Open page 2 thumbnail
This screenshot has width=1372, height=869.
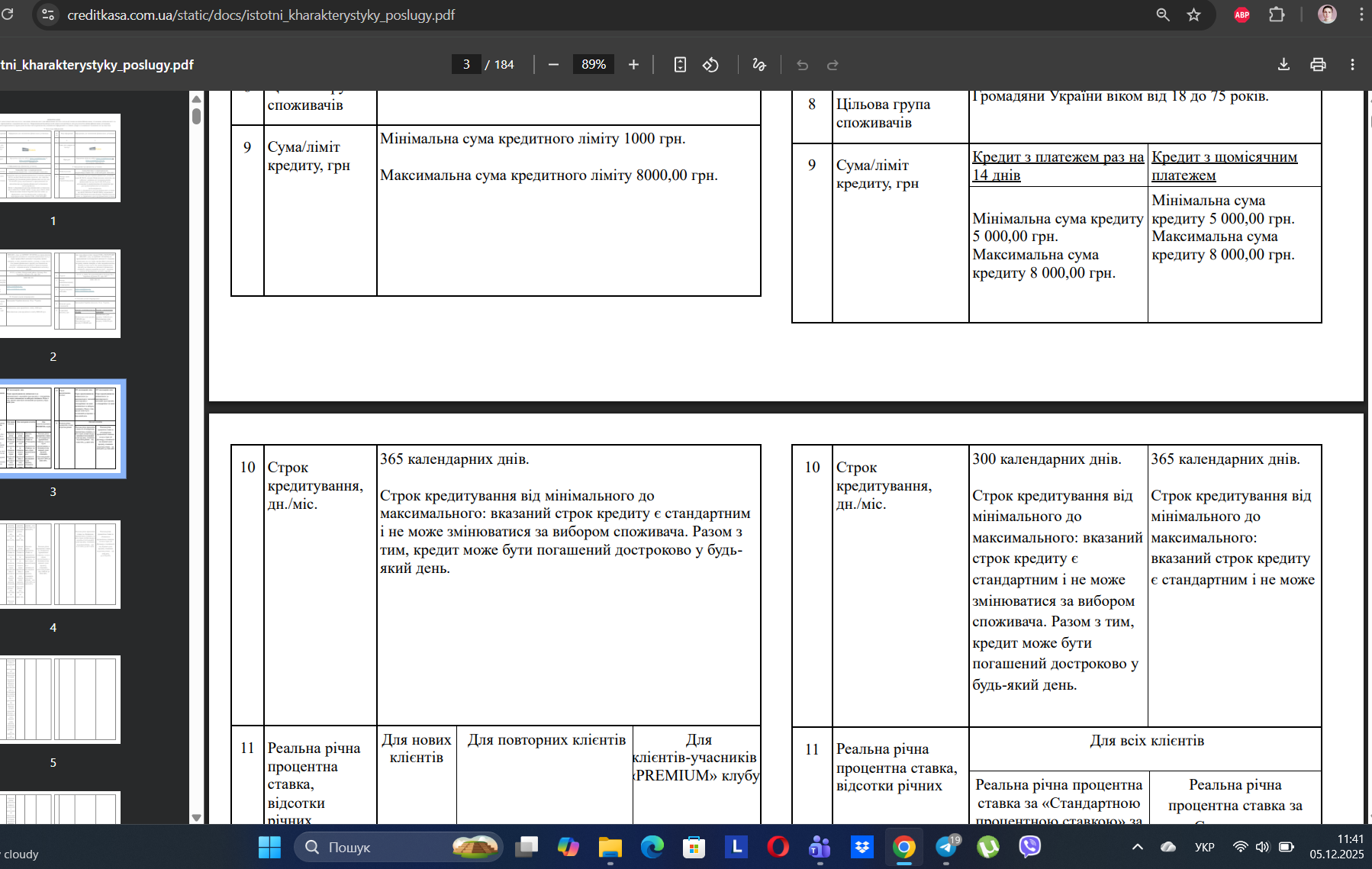tap(60, 294)
